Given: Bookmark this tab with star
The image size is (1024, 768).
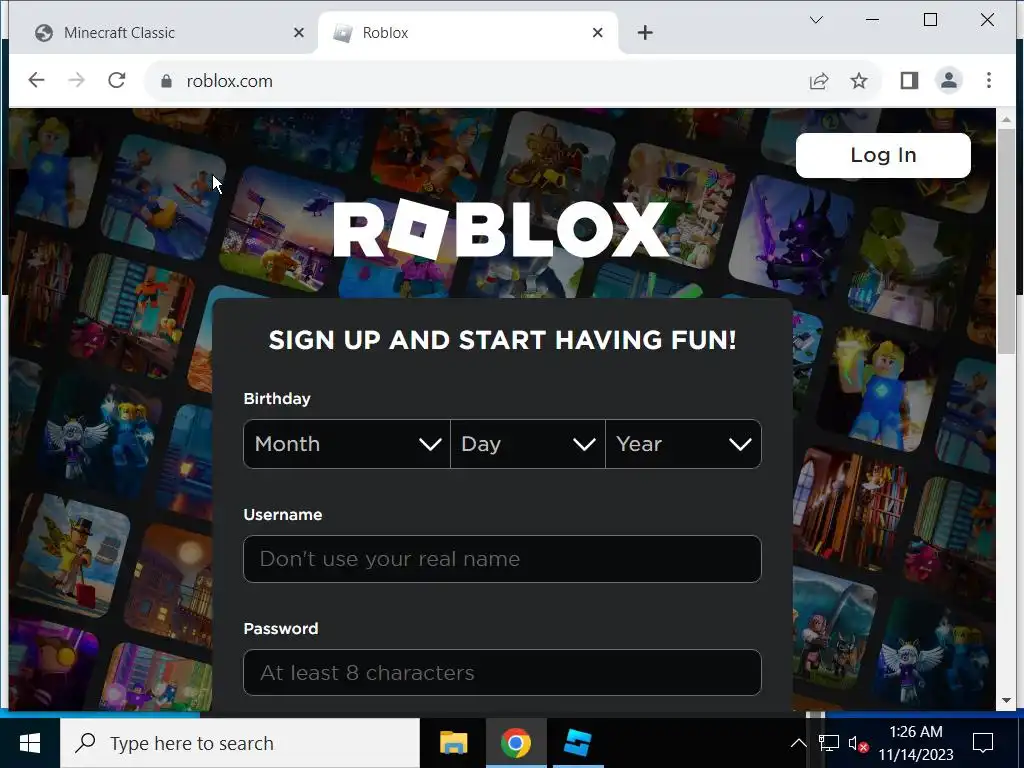Looking at the screenshot, I should (859, 81).
